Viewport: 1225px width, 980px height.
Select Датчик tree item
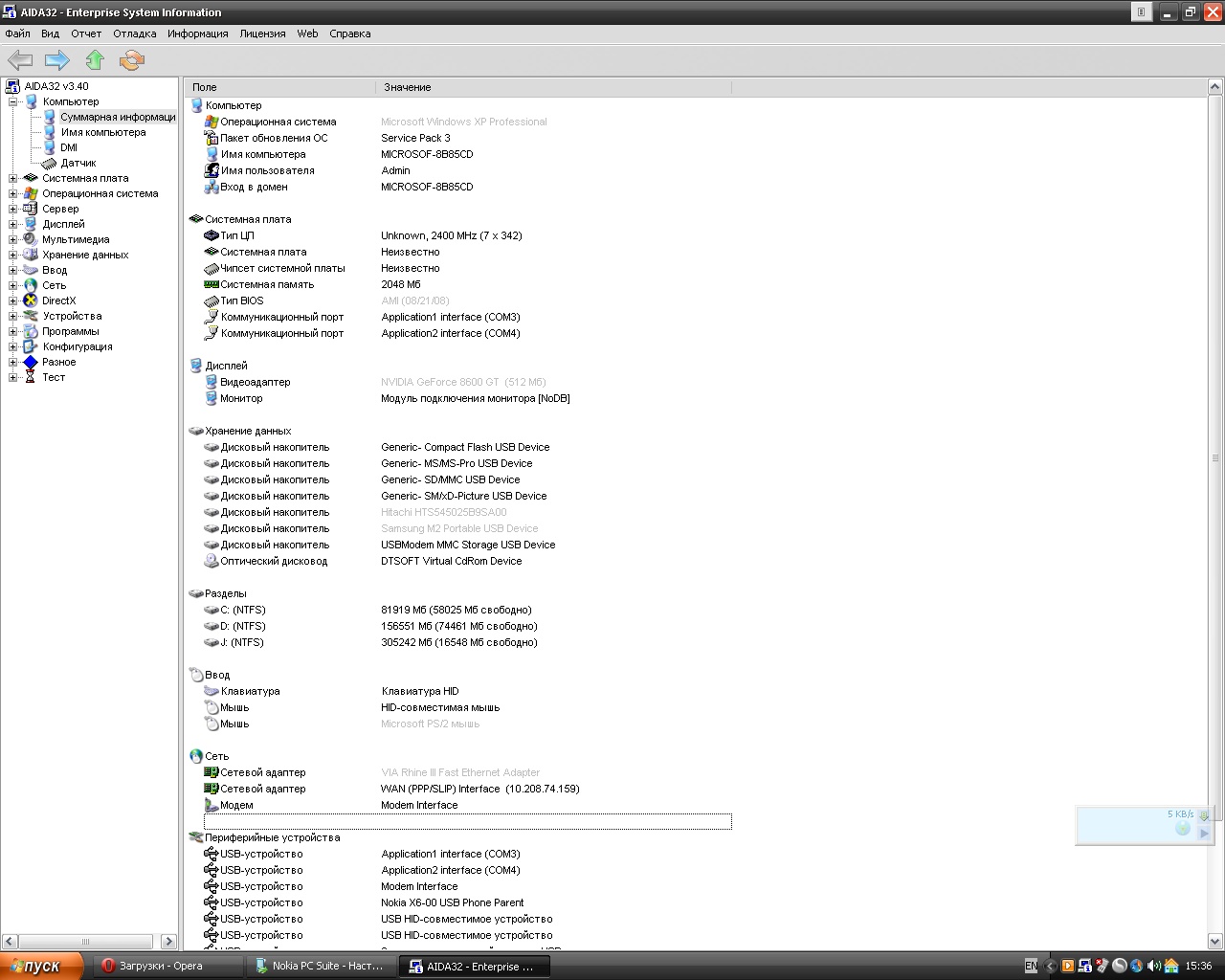78,163
